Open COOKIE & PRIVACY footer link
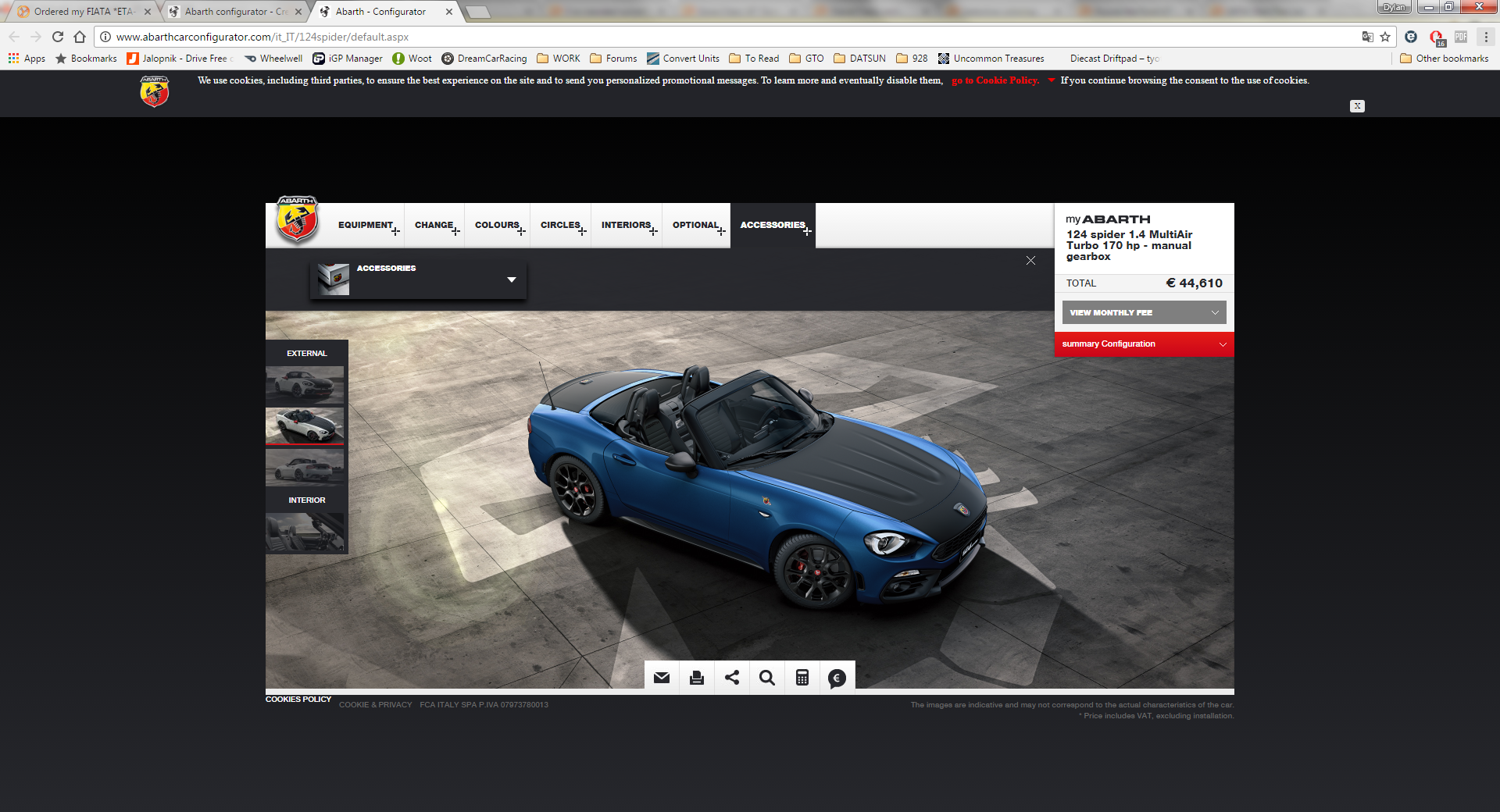Image resolution: width=1500 pixels, height=812 pixels. coord(375,705)
